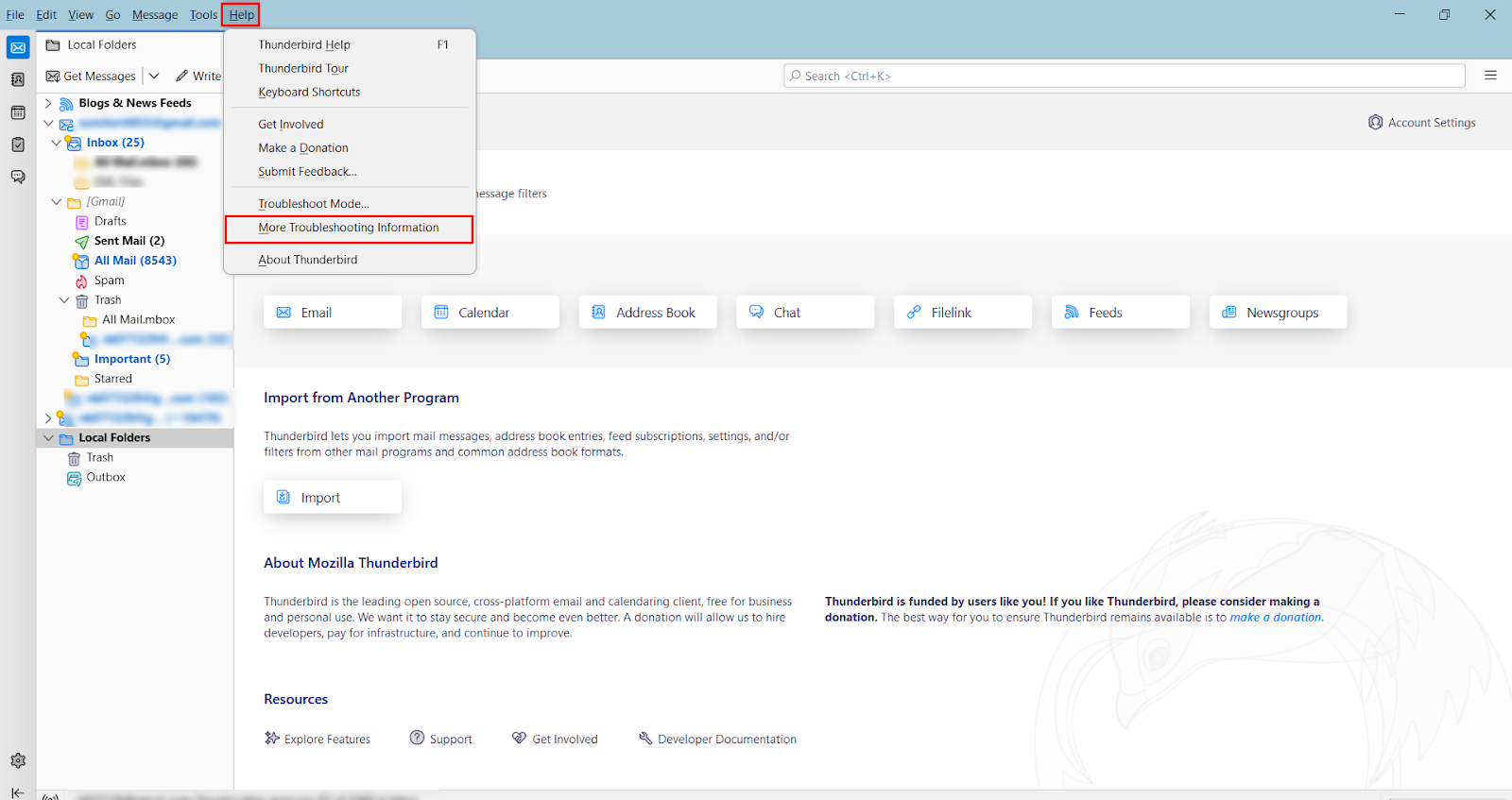Click the Explore Features icon
The width and height of the screenshot is (1512, 800).
[x=272, y=739]
